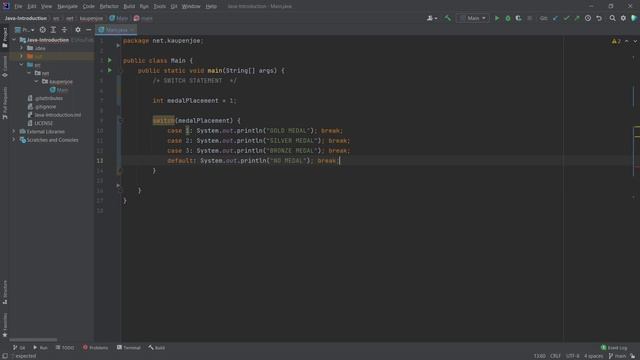640x360 pixels.
Task: Toggle tool window bars icon in status corner
Action: [x=4, y=356]
